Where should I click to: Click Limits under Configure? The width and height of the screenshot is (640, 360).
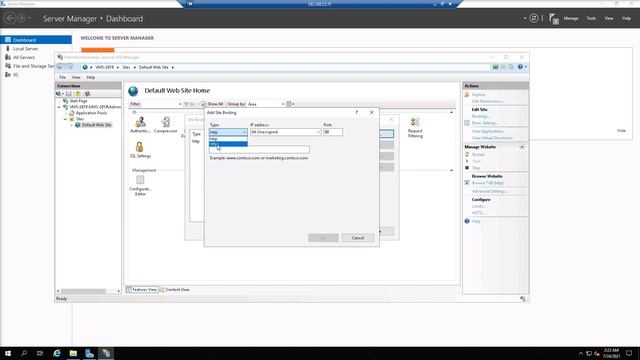click(x=478, y=206)
